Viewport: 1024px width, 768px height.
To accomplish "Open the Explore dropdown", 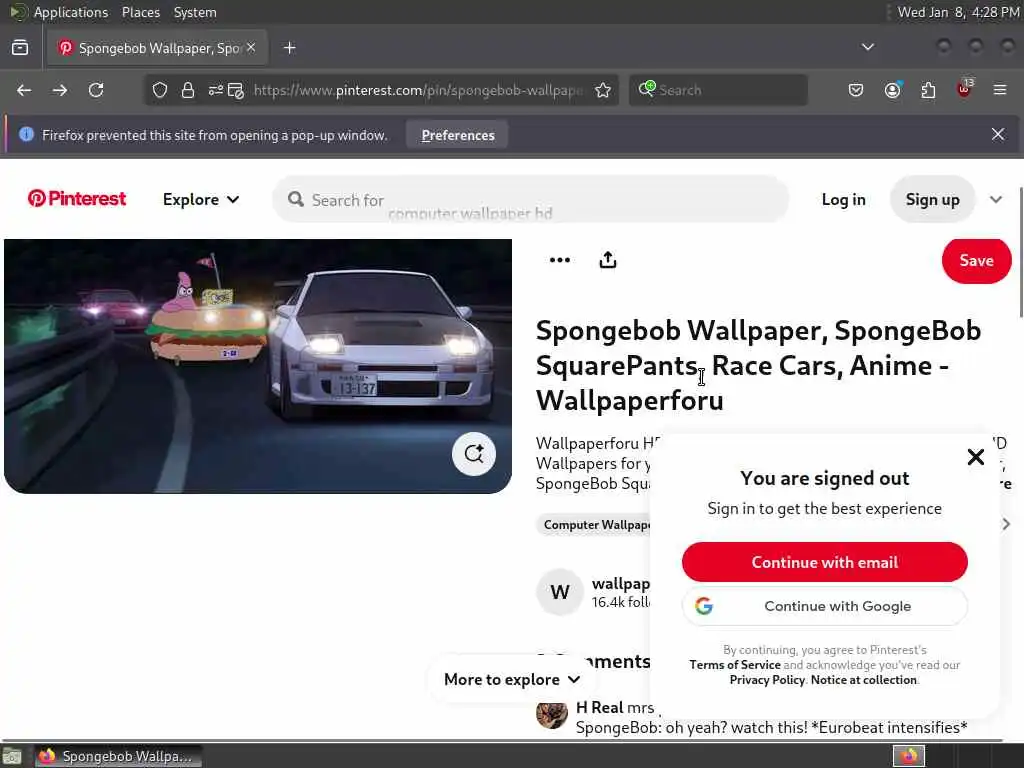I will coord(200,199).
